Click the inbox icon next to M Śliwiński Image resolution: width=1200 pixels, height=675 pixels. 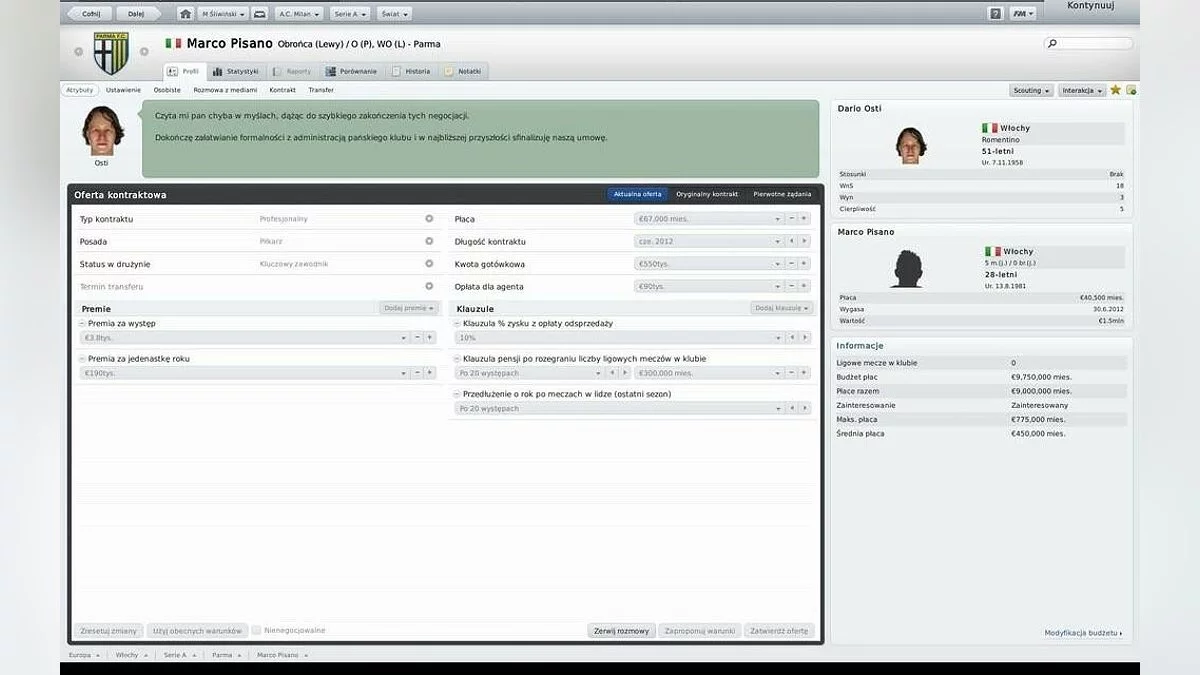(260, 14)
